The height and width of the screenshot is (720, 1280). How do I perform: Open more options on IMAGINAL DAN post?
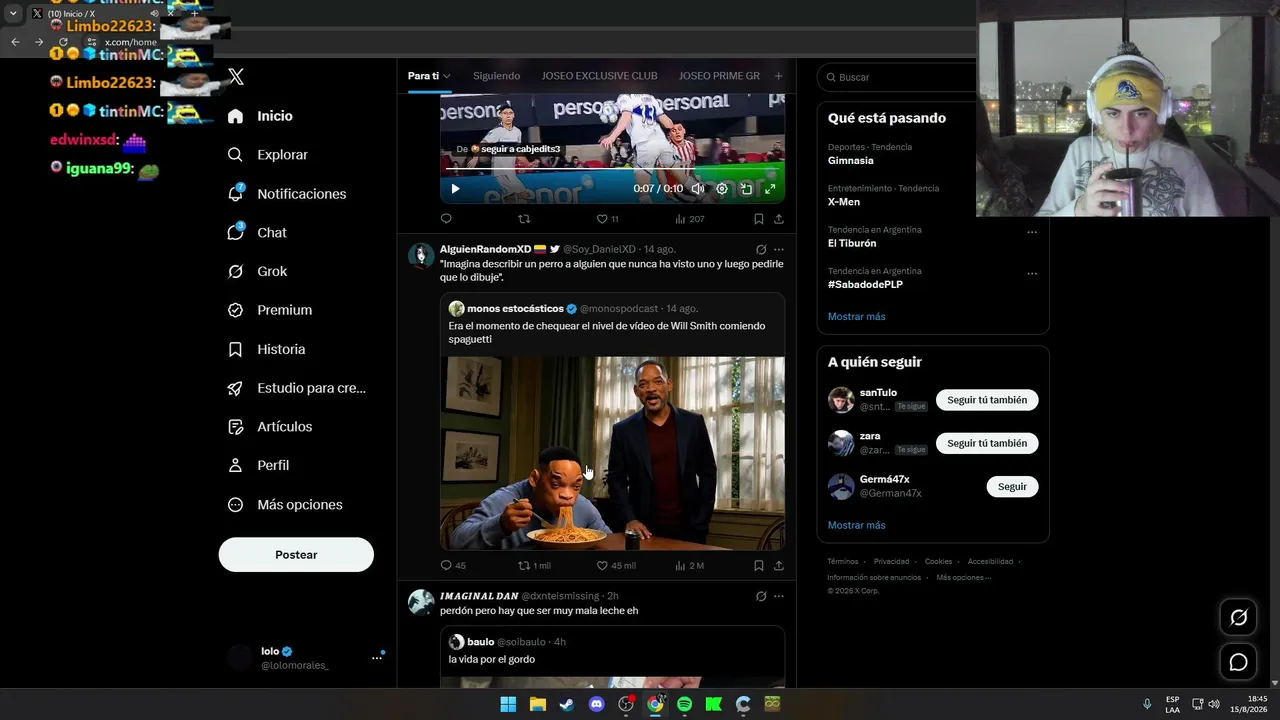779,596
